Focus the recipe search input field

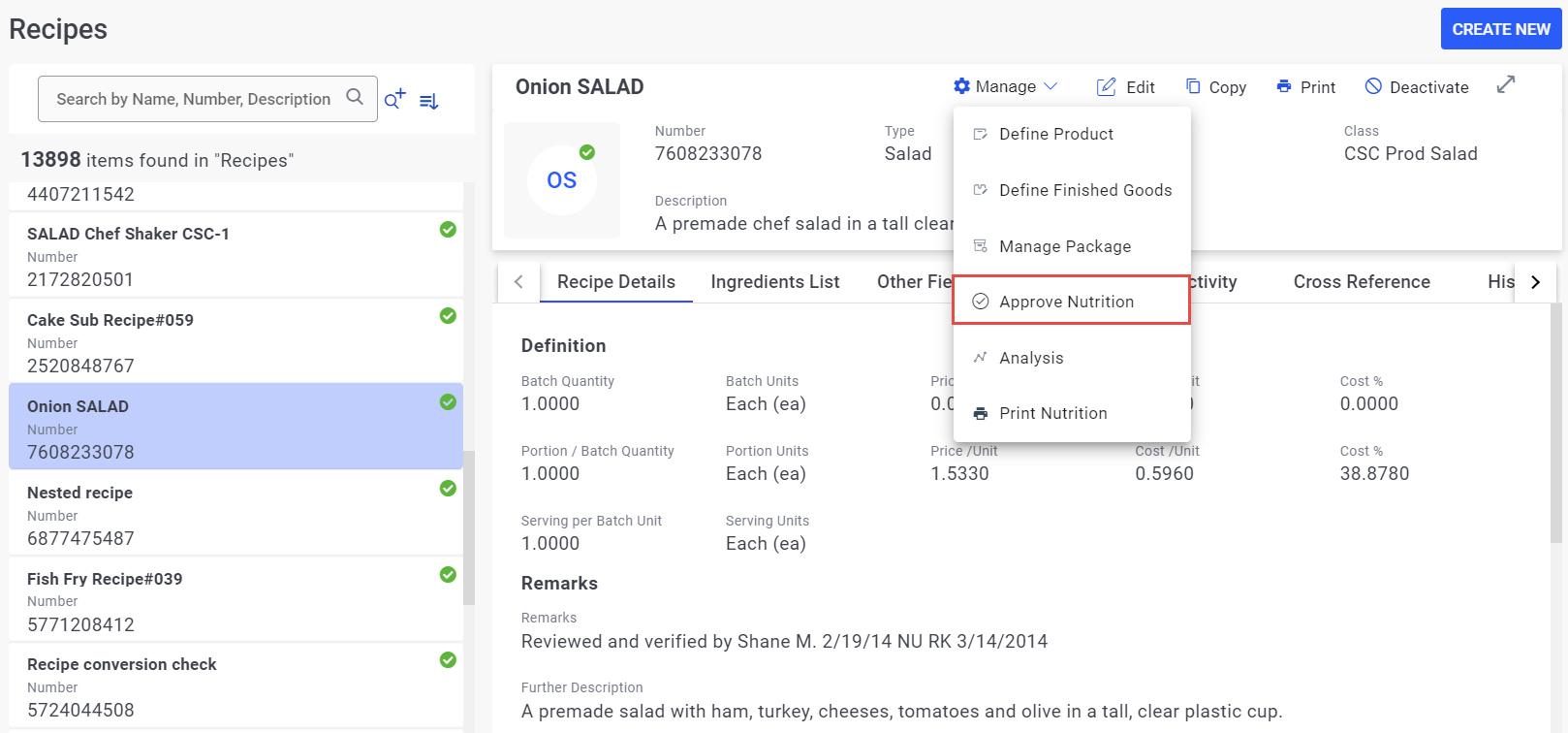194,99
